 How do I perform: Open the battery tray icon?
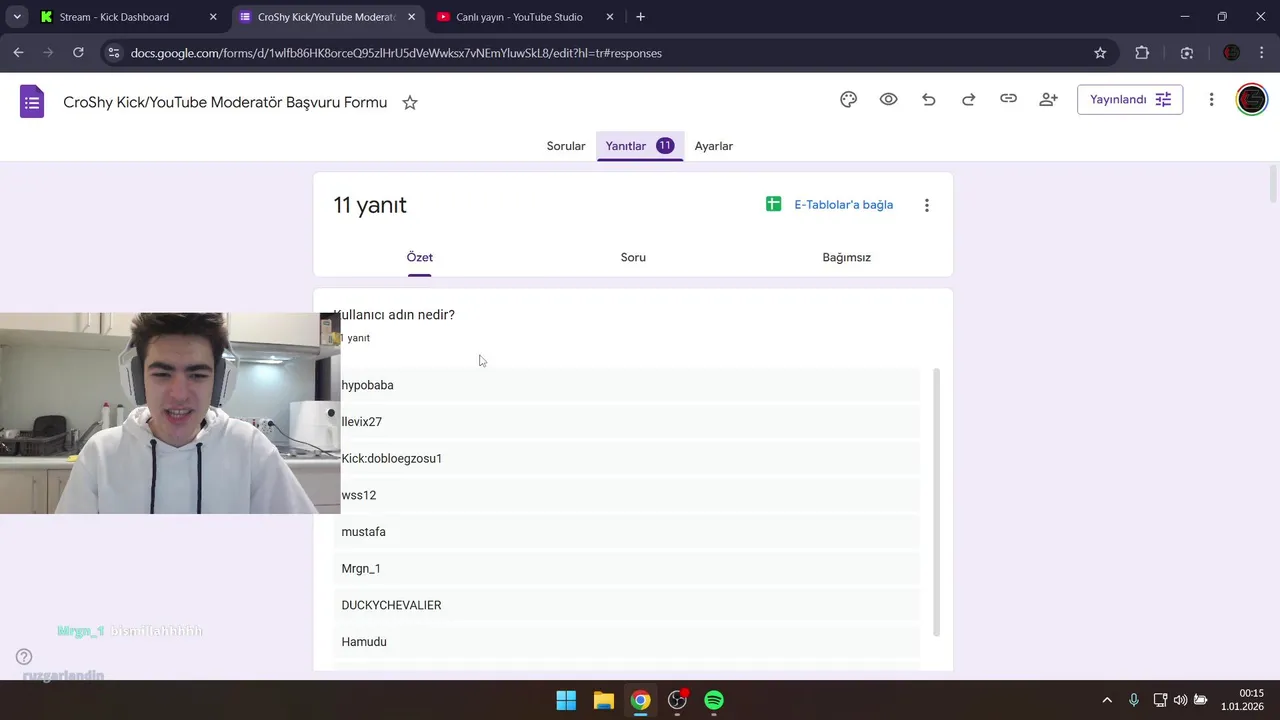point(1200,700)
